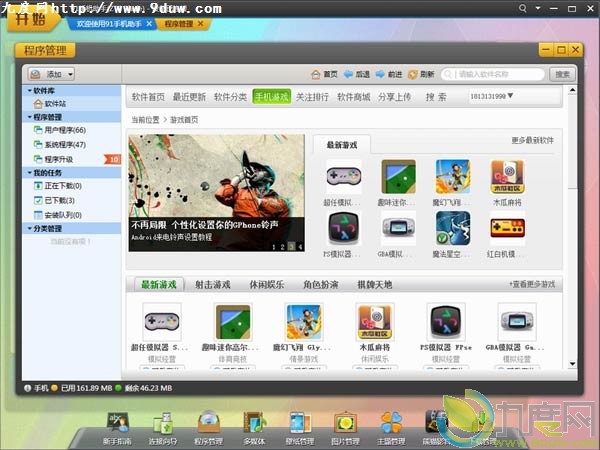The image size is (600, 450).
Task: Launch 新手指南 from the bottom dock
Action: (x=117, y=429)
